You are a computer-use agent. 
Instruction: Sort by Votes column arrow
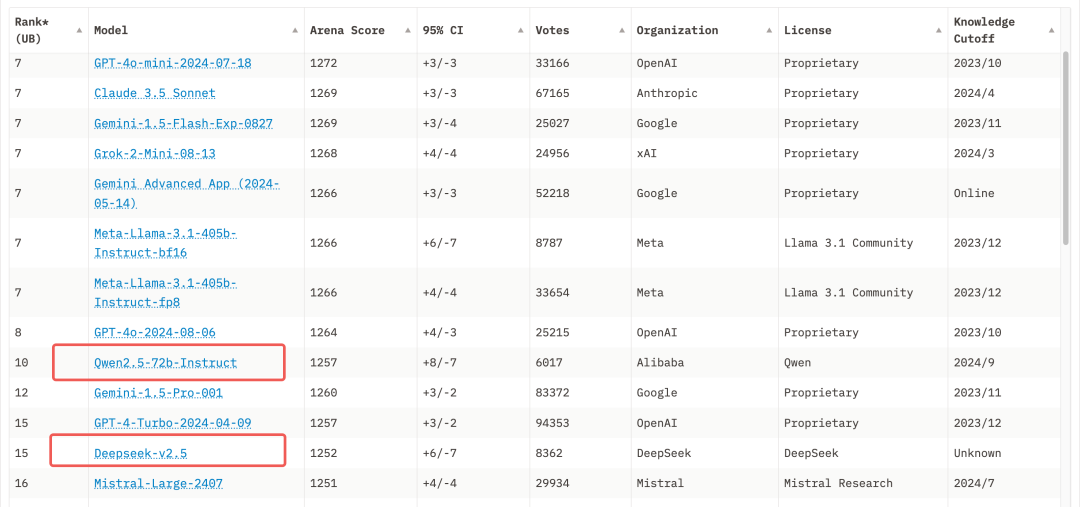622,30
